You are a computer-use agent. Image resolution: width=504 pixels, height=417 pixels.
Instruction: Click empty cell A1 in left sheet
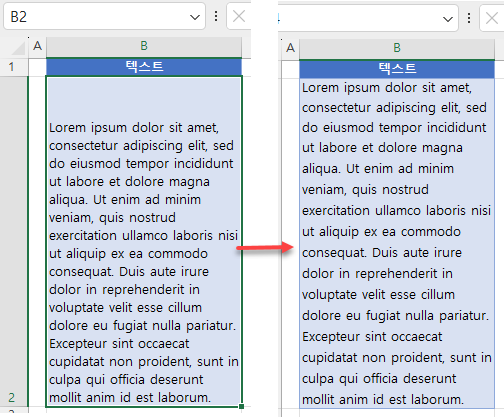pos(37,67)
